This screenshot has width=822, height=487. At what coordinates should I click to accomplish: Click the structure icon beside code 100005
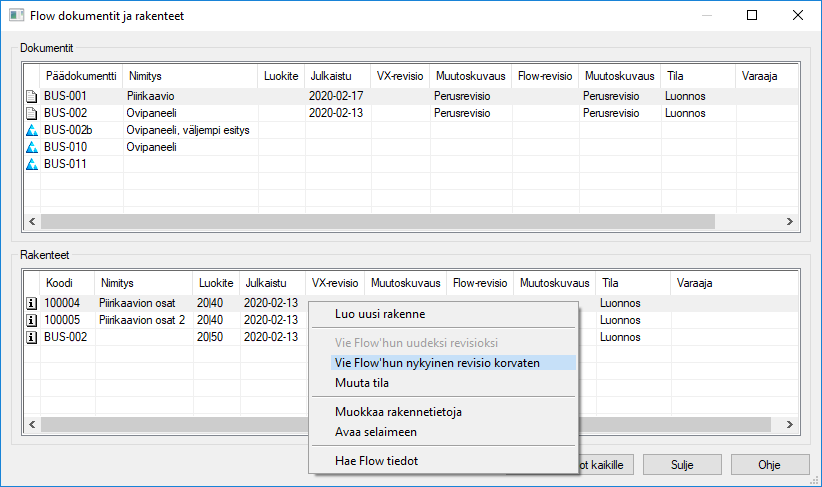[x=31, y=320]
